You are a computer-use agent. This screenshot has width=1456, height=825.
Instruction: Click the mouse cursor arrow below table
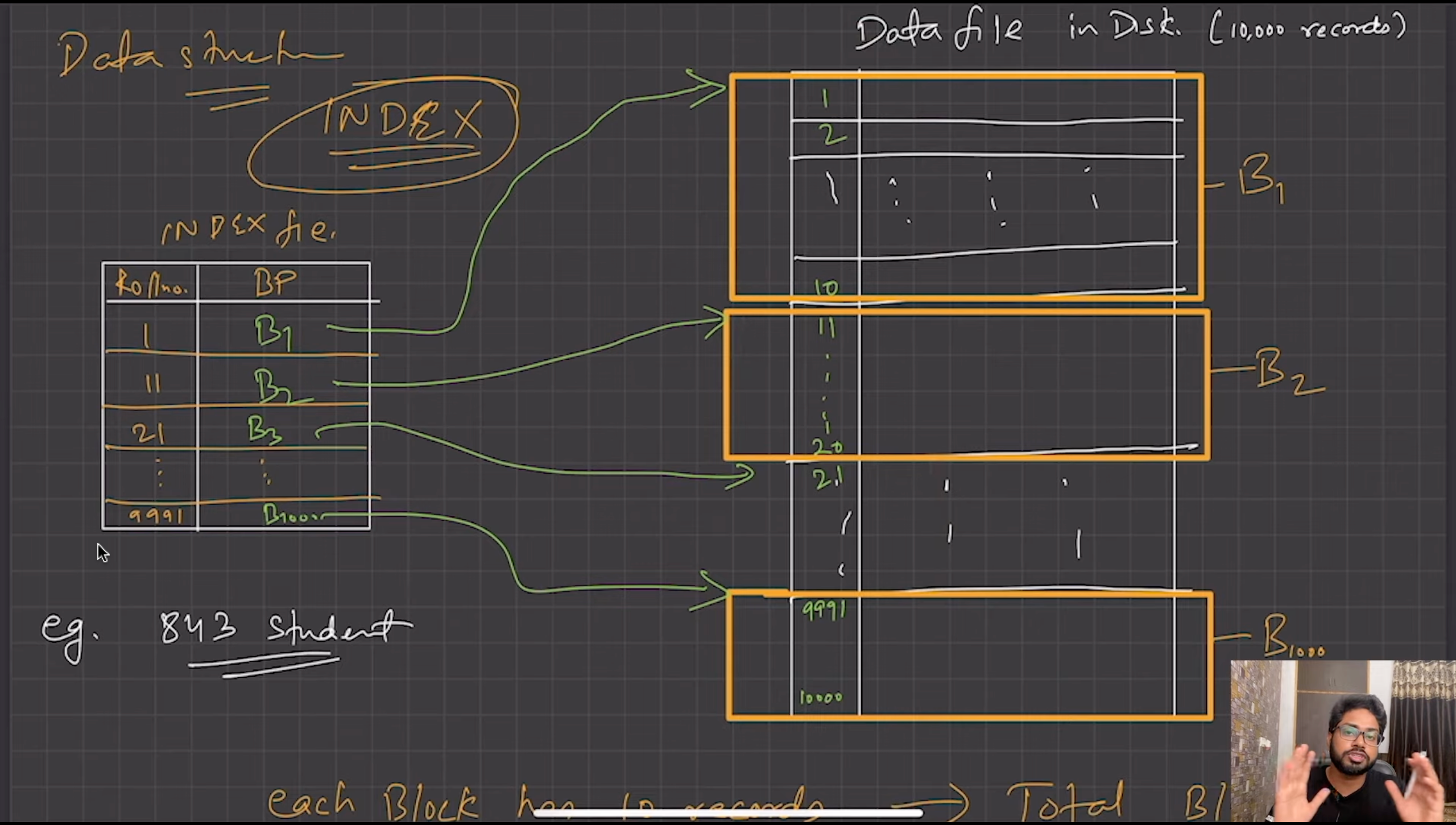coord(102,552)
